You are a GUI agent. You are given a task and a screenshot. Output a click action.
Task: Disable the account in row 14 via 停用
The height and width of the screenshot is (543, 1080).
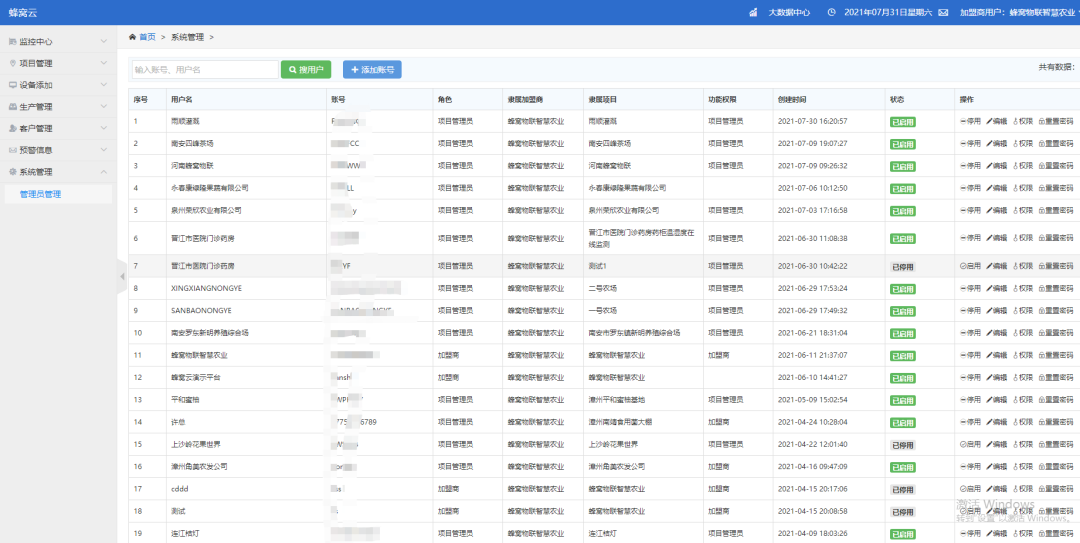tap(970, 422)
